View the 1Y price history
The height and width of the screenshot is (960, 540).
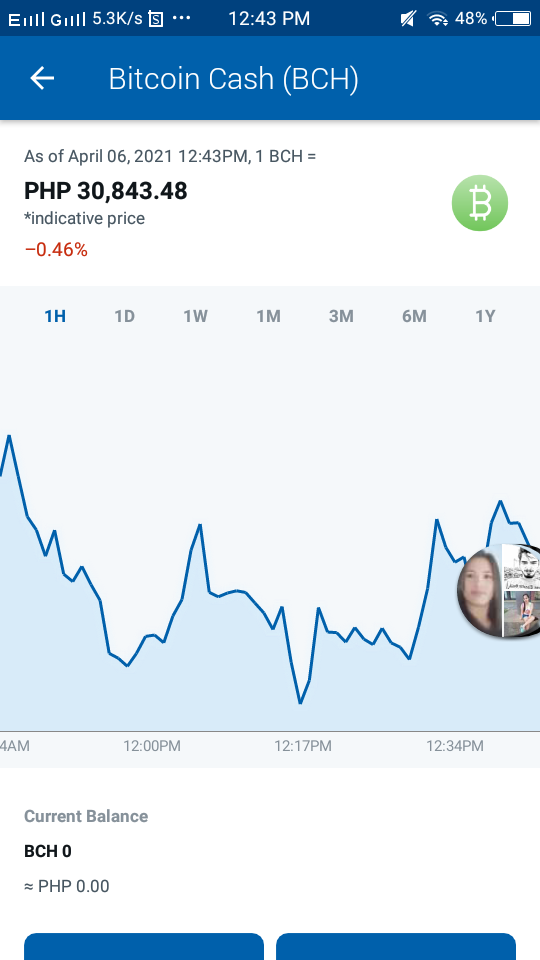point(485,316)
